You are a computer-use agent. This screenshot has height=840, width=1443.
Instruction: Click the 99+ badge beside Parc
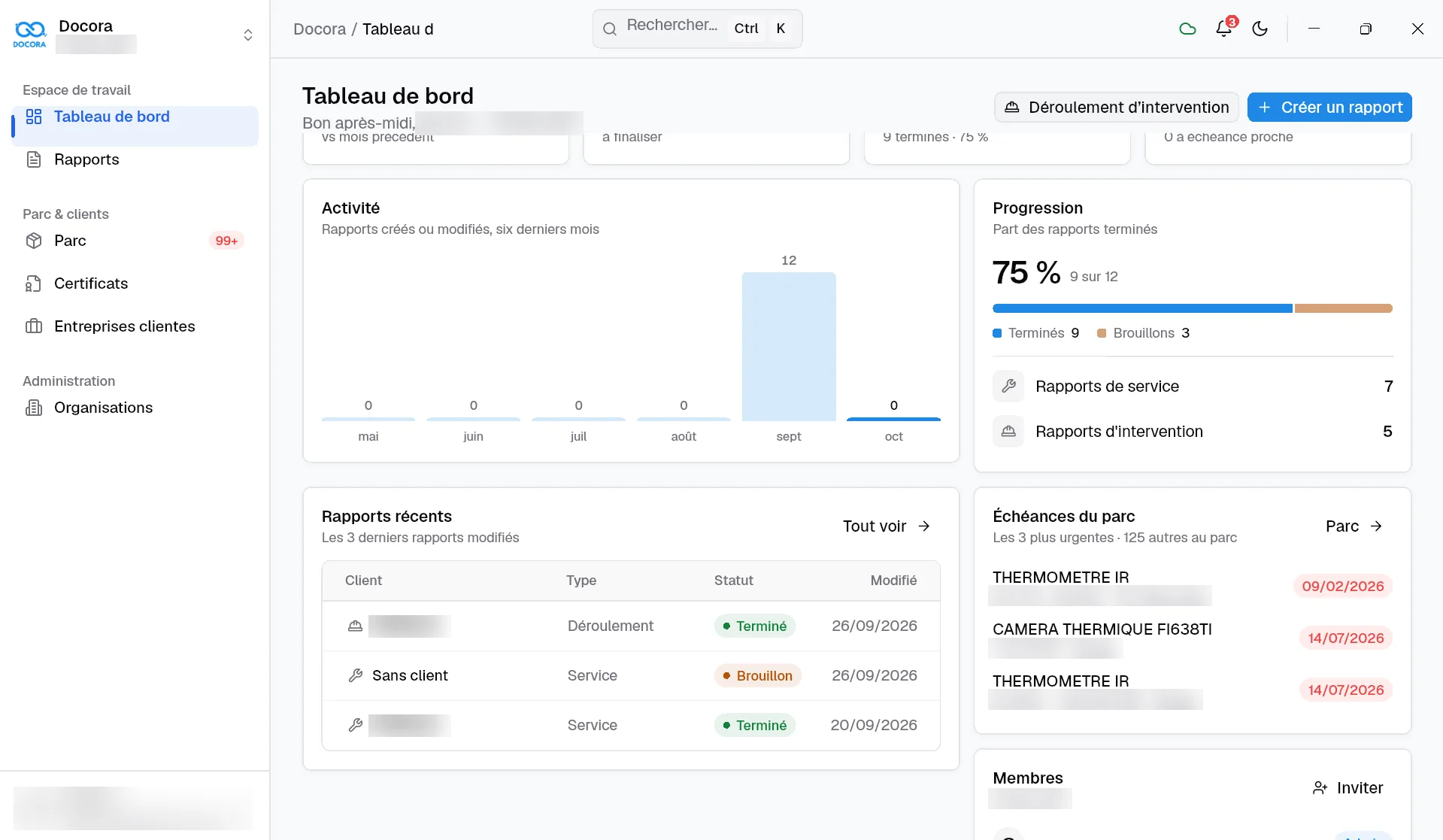[226, 241]
